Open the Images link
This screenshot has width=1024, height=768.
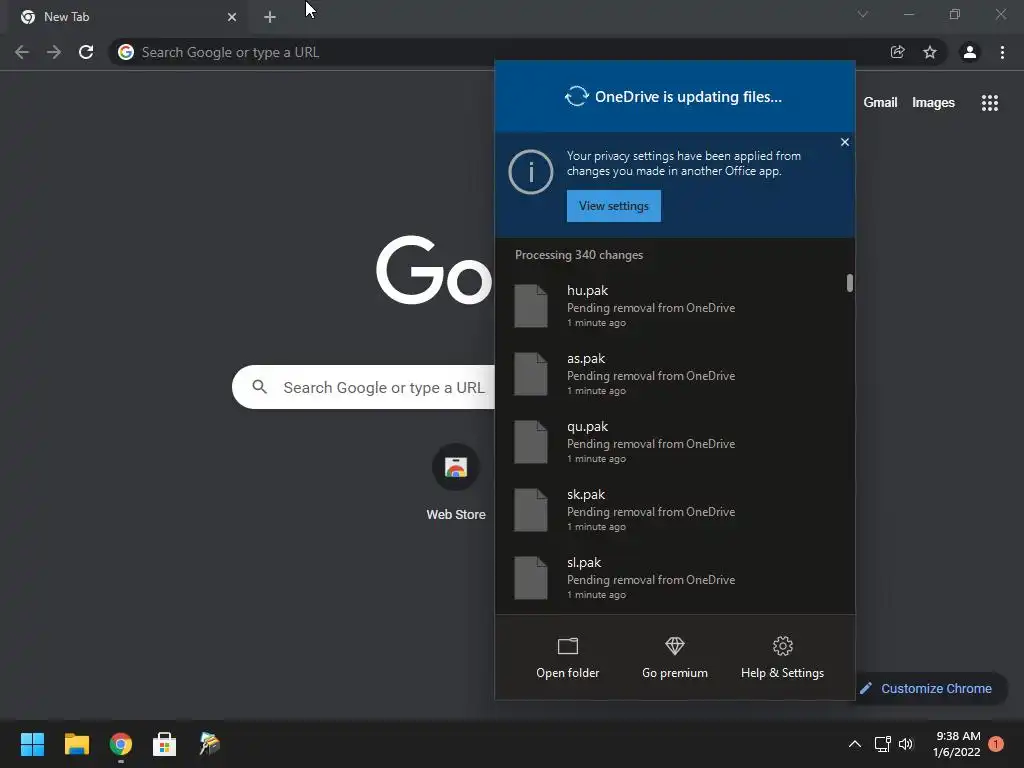point(933,103)
